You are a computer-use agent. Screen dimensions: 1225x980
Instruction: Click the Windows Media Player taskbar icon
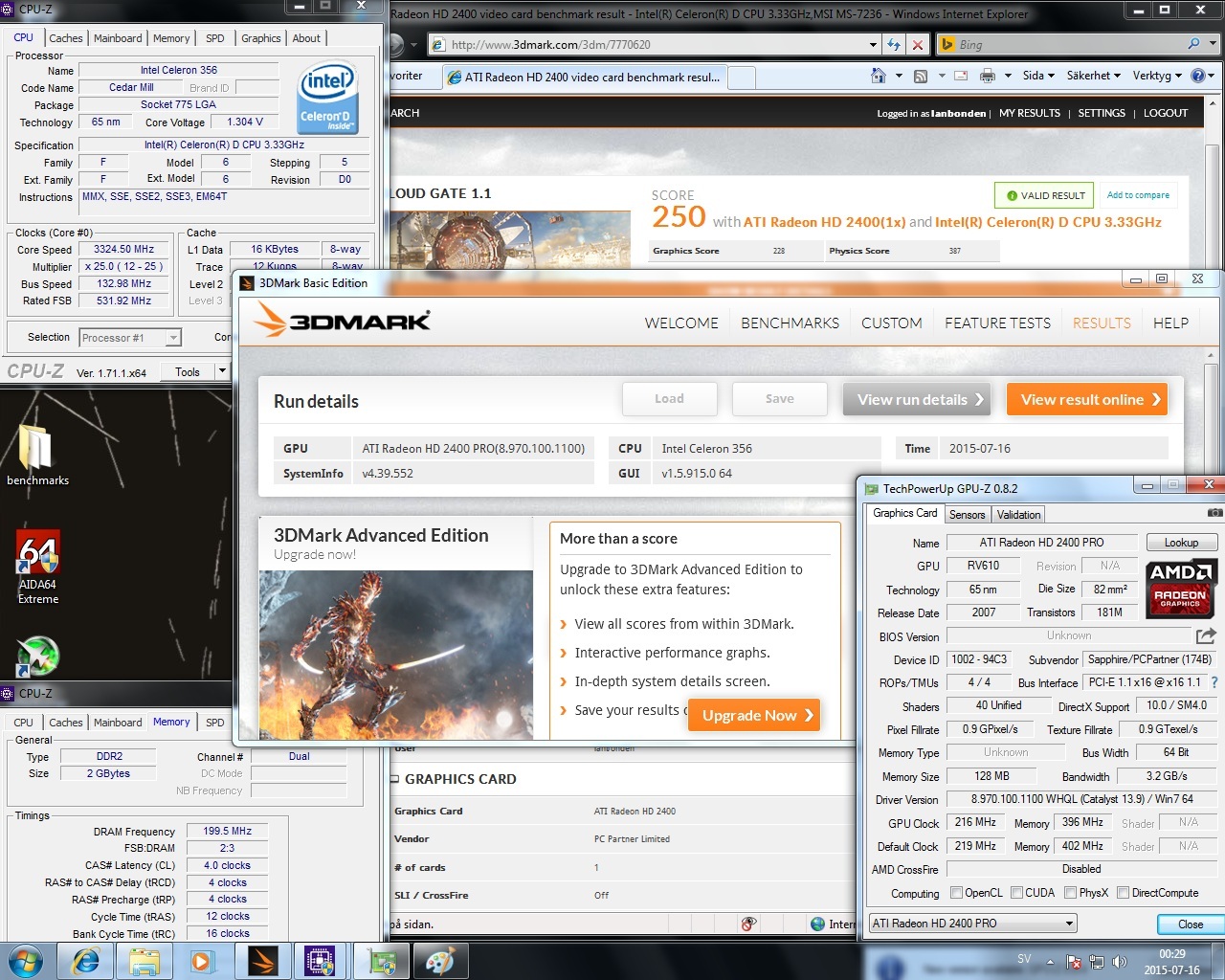coord(202,961)
